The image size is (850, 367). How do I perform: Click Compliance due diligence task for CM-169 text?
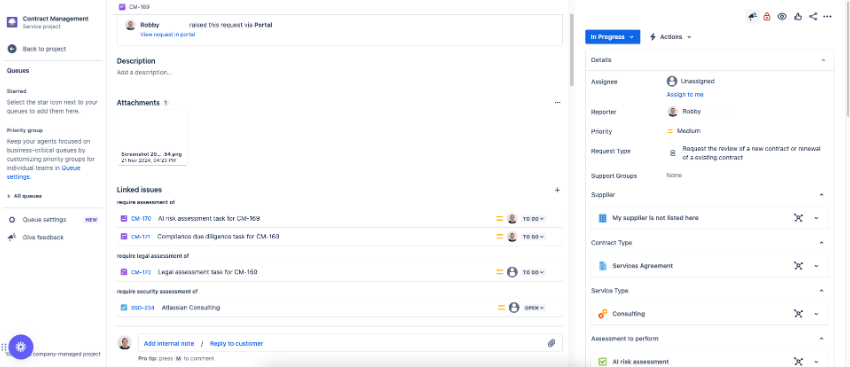click(x=218, y=237)
